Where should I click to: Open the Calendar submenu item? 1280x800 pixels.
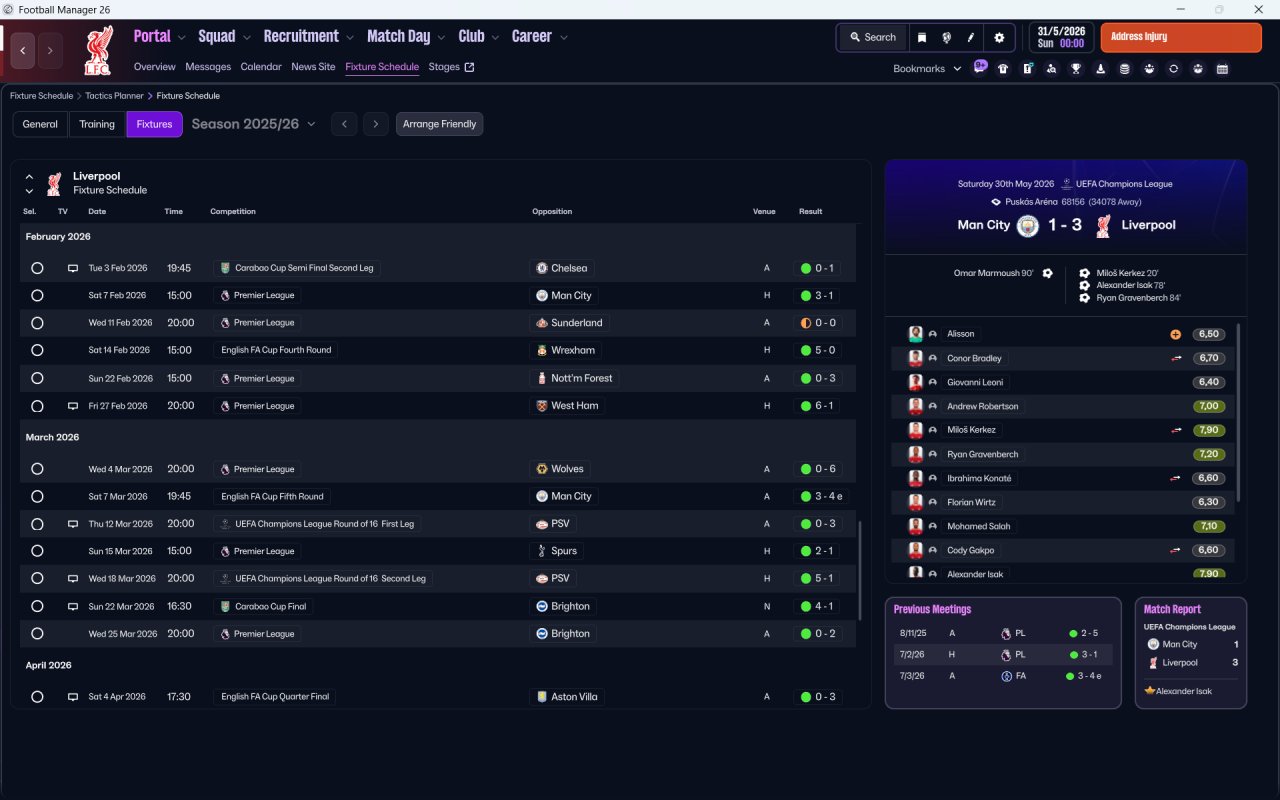[x=261, y=67]
